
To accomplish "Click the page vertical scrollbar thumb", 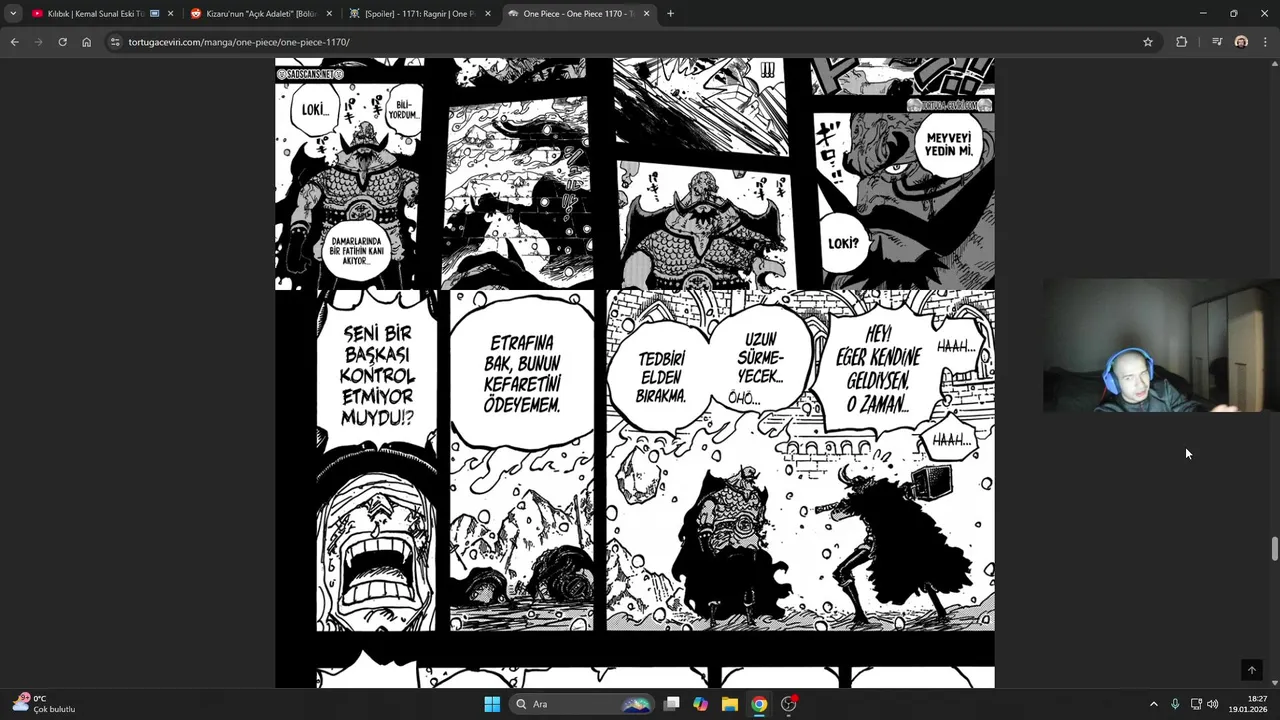I will [1274, 549].
